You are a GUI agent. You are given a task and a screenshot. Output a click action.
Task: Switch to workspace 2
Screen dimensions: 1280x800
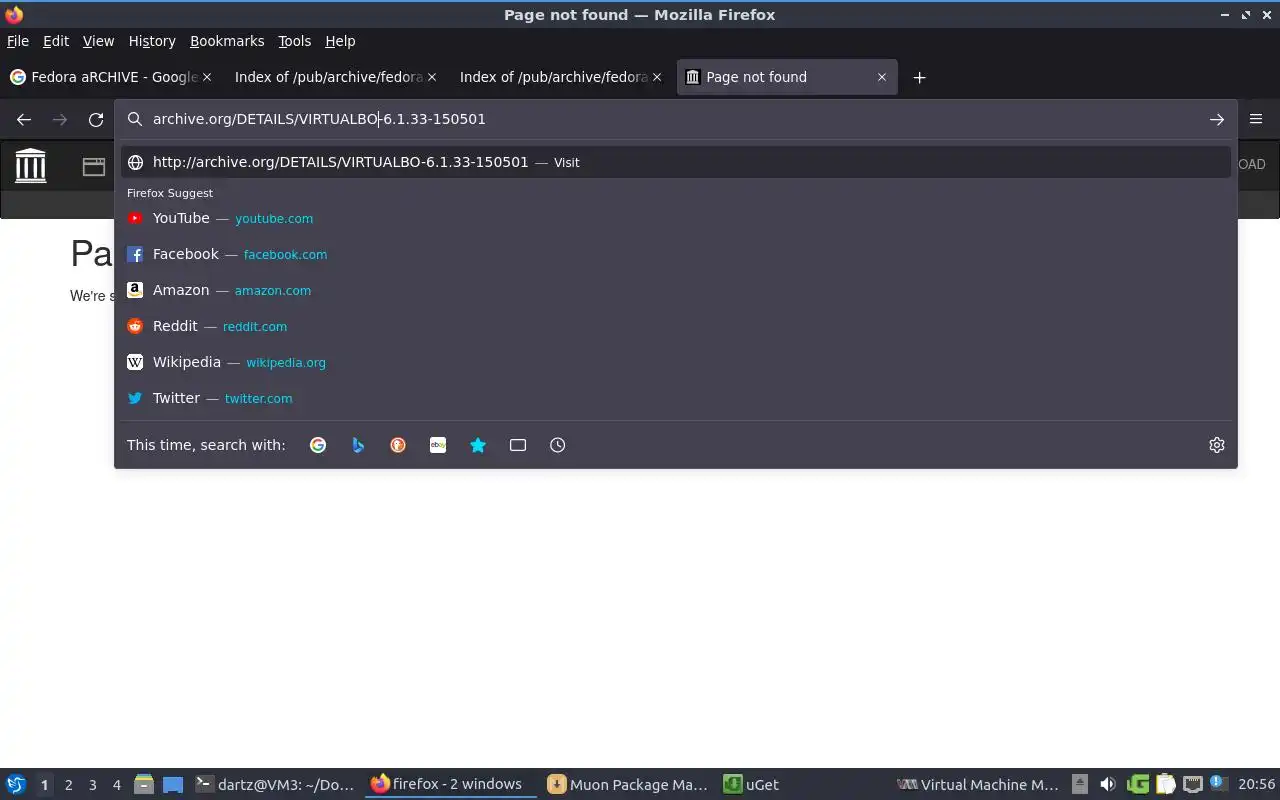pos(68,785)
